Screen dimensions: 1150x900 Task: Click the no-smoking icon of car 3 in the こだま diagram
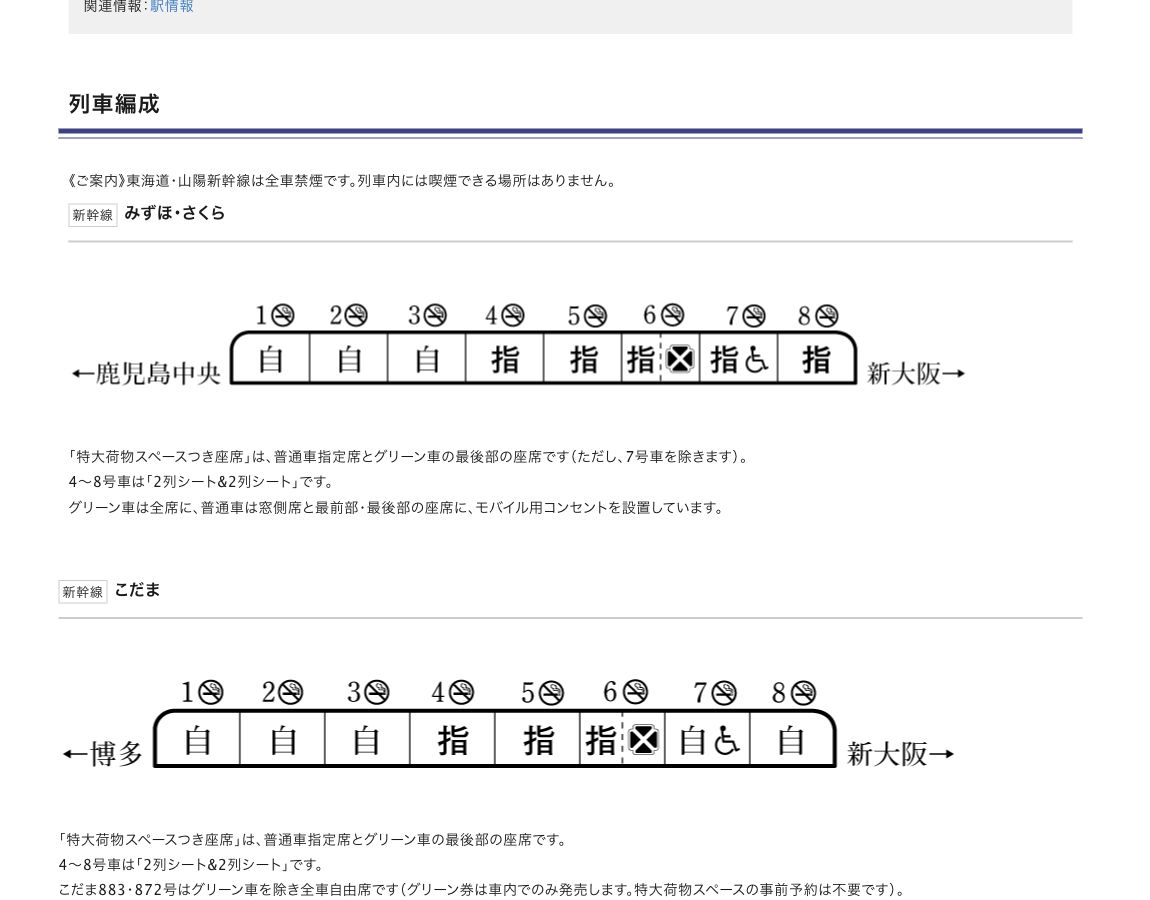[x=377, y=692]
